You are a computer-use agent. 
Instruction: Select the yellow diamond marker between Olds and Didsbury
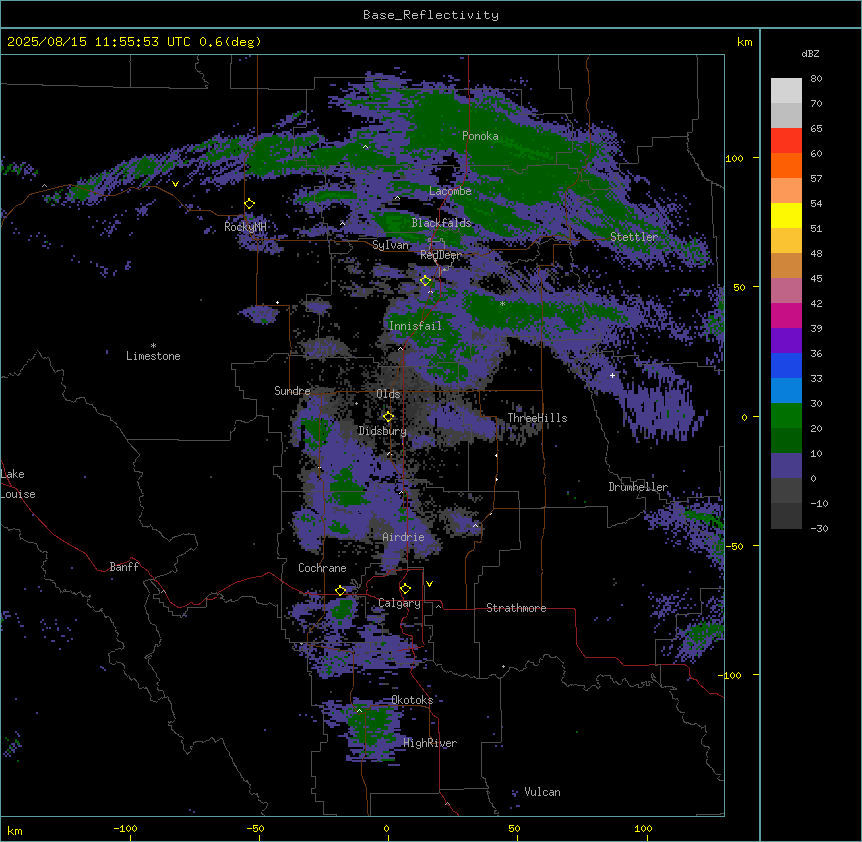point(388,417)
